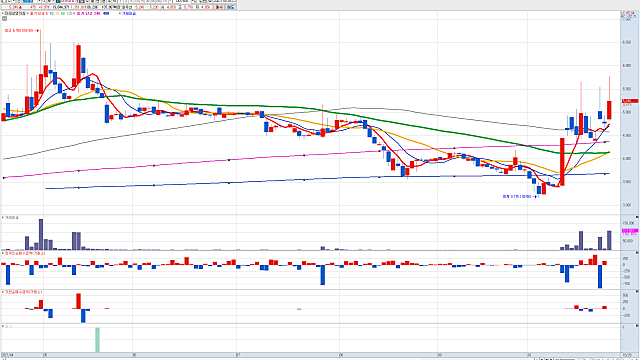Click the blue legend label at top of chart
The image size is (640, 360).
tap(129, 13)
